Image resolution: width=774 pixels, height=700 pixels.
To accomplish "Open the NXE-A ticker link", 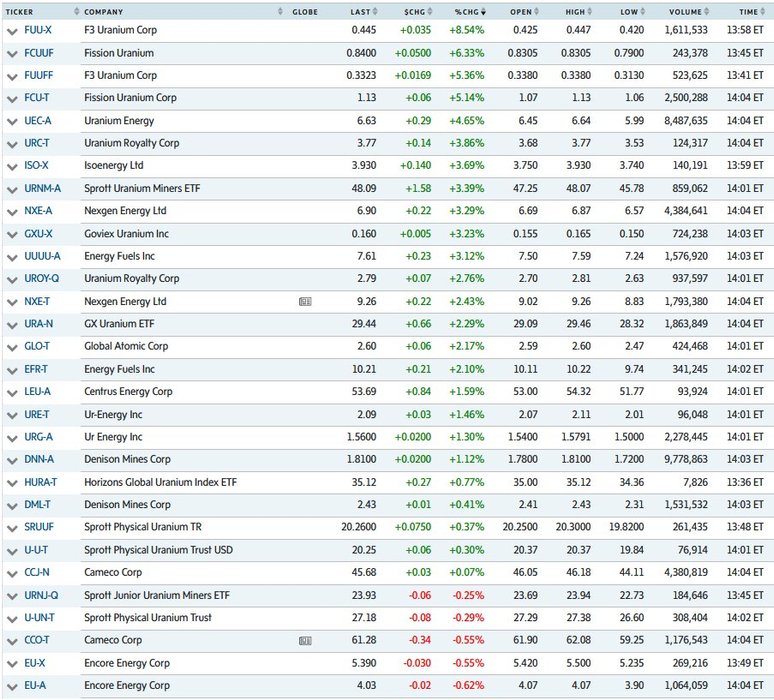I will [x=38, y=211].
